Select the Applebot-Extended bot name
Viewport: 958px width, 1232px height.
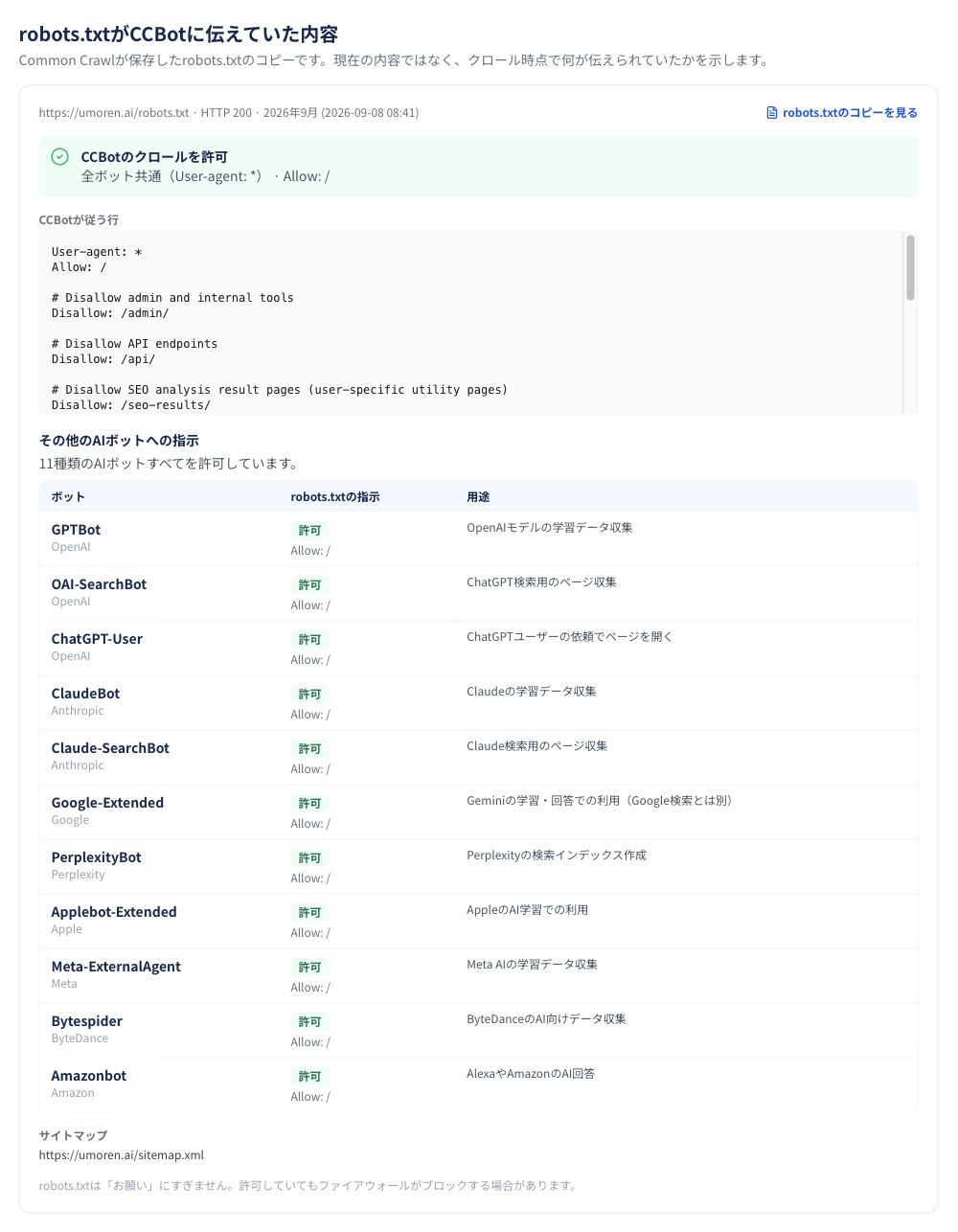(x=114, y=912)
